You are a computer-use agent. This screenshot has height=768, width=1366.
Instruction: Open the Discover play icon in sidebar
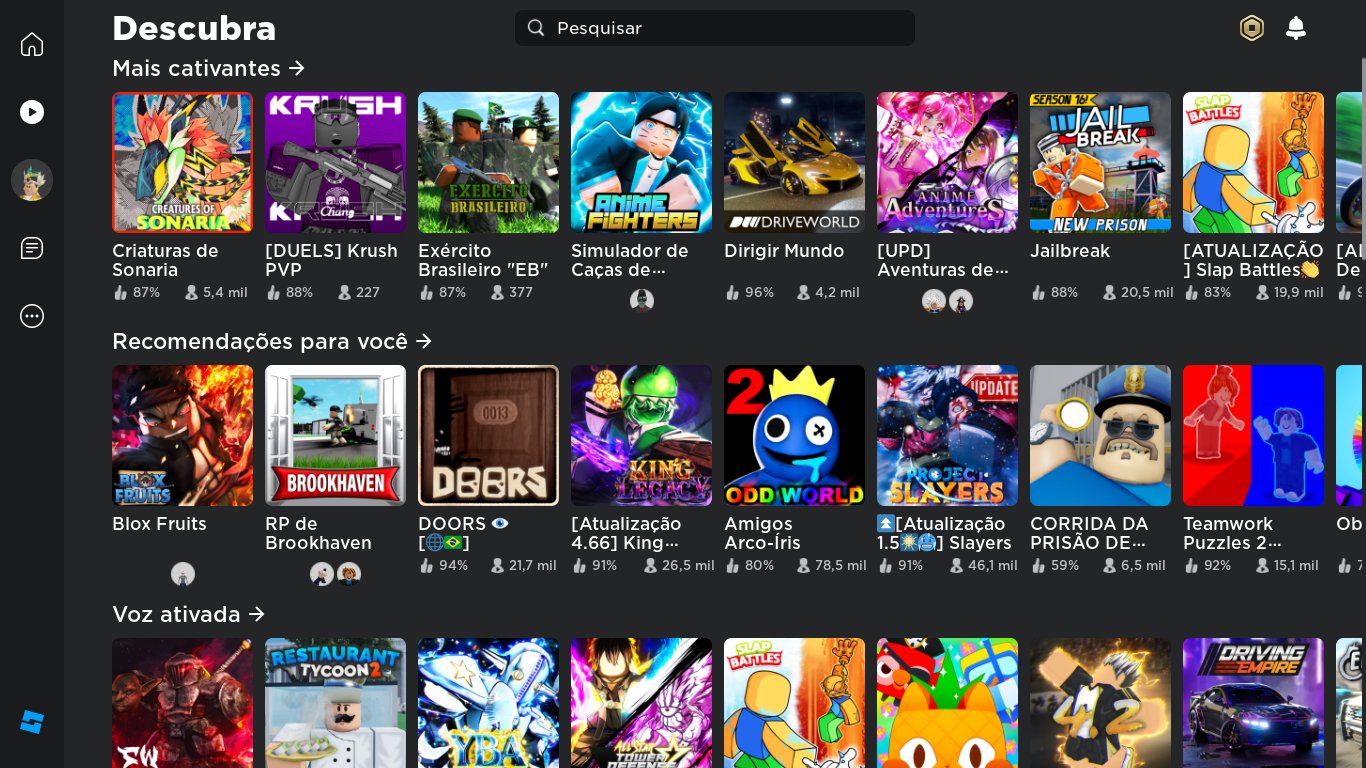(x=32, y=112)
